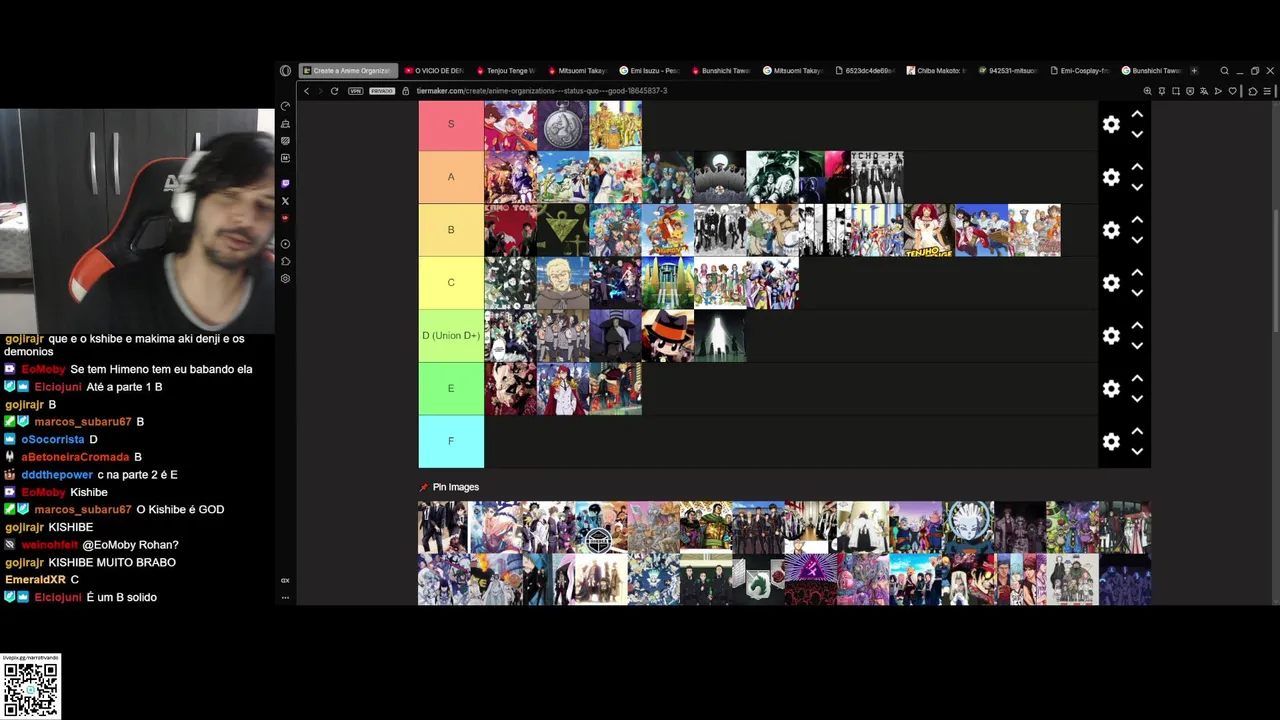
Task: Move F tier row down with arrow
Action: (1137, 451)
